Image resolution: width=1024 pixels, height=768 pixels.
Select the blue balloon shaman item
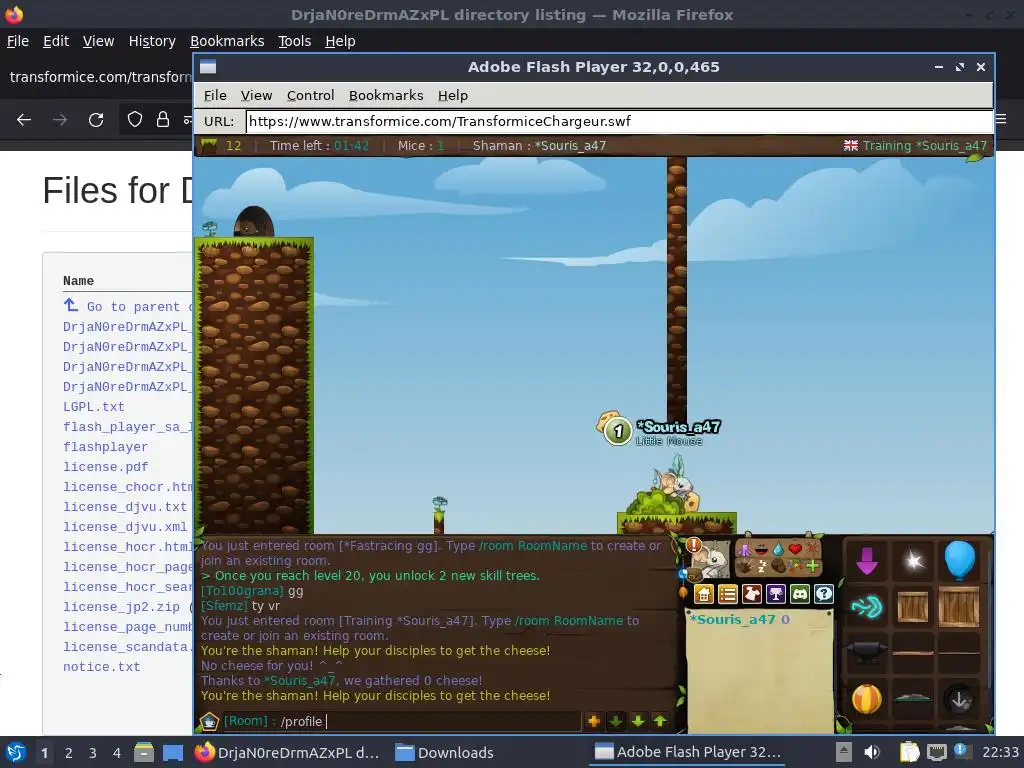[959, 560]
